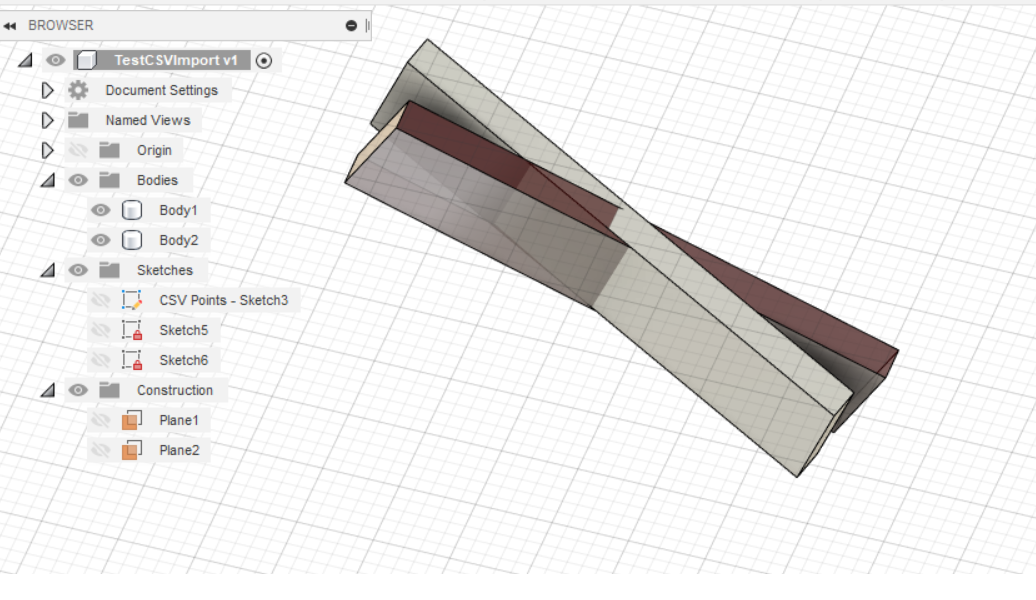The width and height of the screenshot is (1036, 600).
Task: Show the CSV Points - Sketch3 sketch
Action: (100, 300)
